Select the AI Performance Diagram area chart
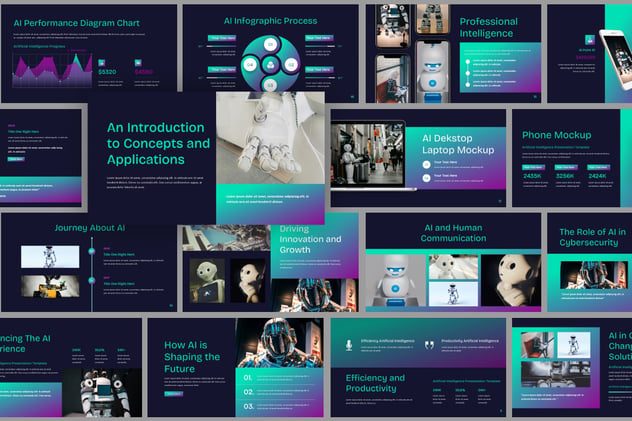Image resolution: width=632 pixels, height=421 pixels. pyautogui.click(x=52, y=71)
